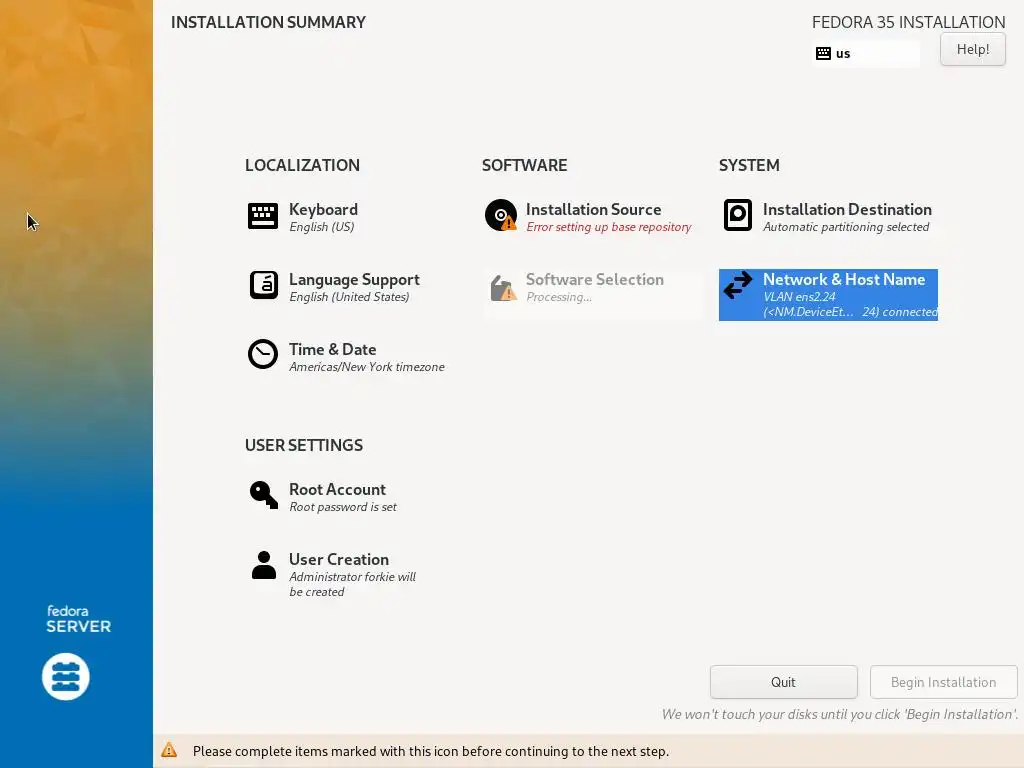Click 'English (United States)' text
Screen dimensions: 1024x768
349,297
